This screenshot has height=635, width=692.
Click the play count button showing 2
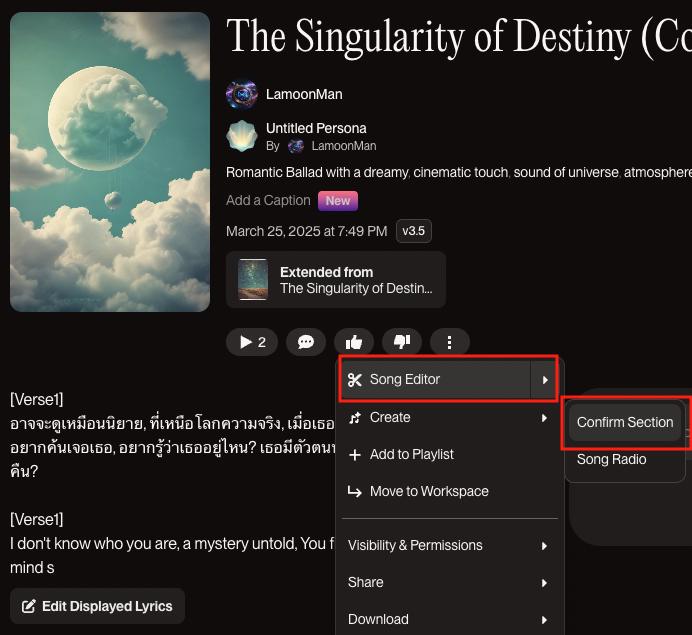point(252,342)
